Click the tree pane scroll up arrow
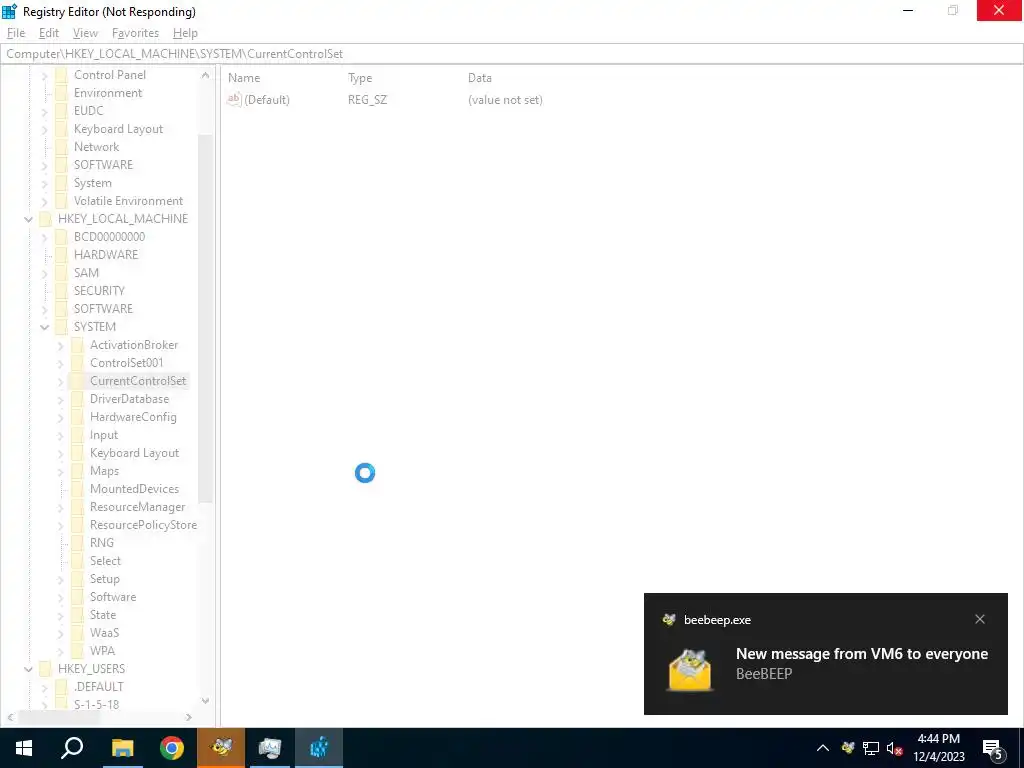The width and height of the screenshot is (1024, 768). (x=205, y=75)
